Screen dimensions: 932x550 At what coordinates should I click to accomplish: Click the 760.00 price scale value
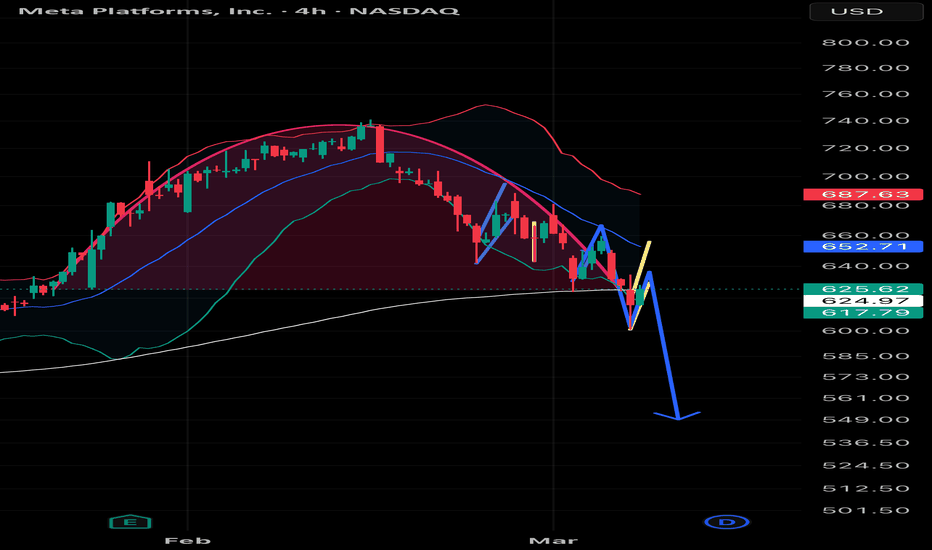(865, 94)
